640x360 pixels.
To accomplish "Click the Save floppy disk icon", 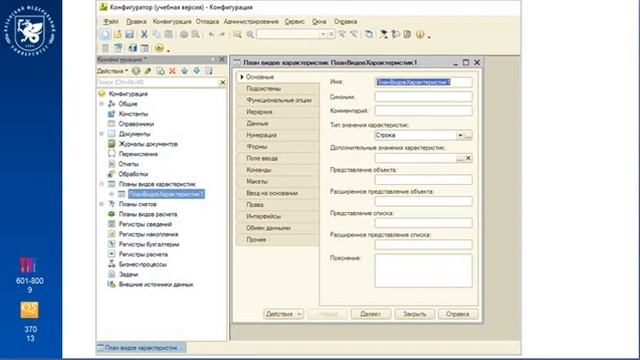I will tap(129, 34).
